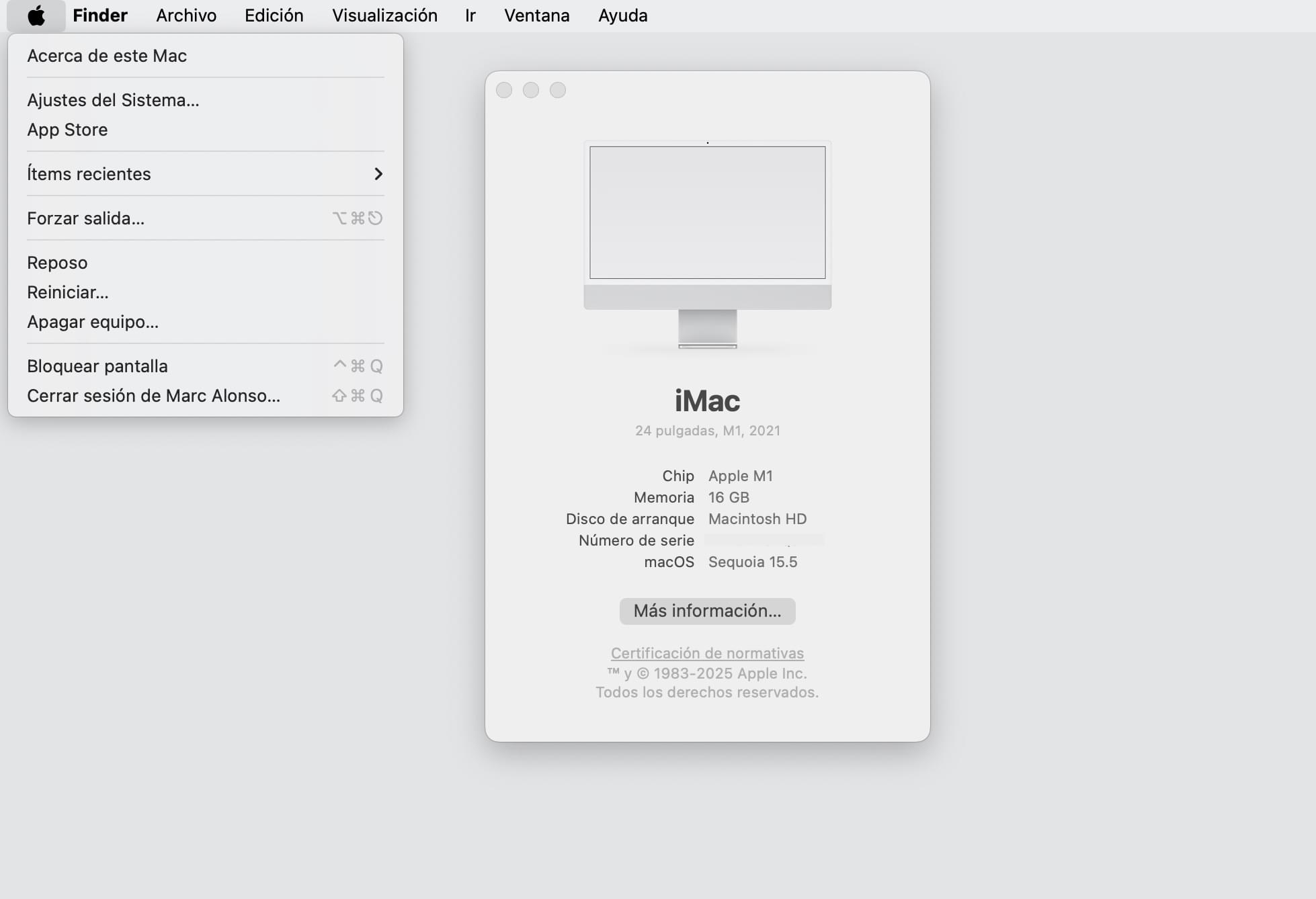Viewport: 1316px width, 899px height.
Task: Click the '24 pulgadas, M1, 2021' text
Action: [707, 431]
